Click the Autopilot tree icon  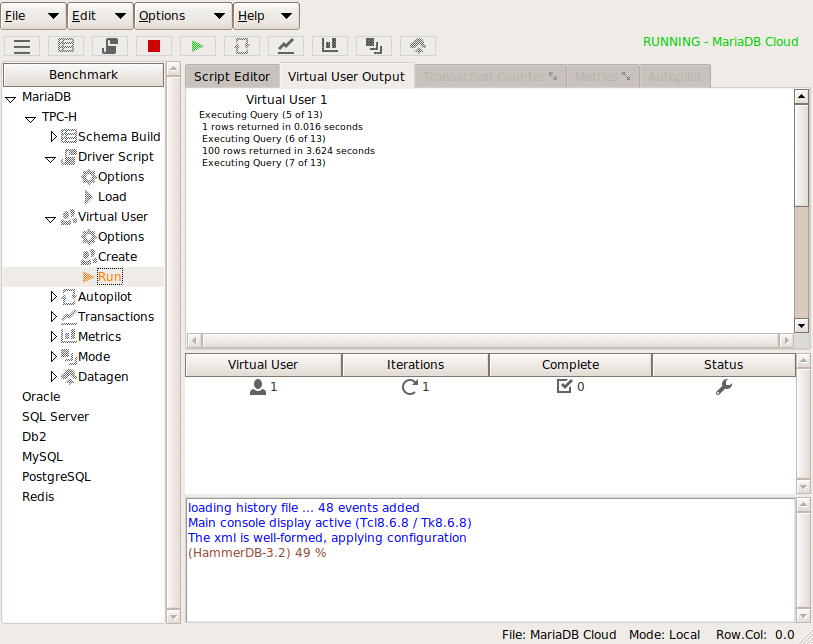(68, 297)
